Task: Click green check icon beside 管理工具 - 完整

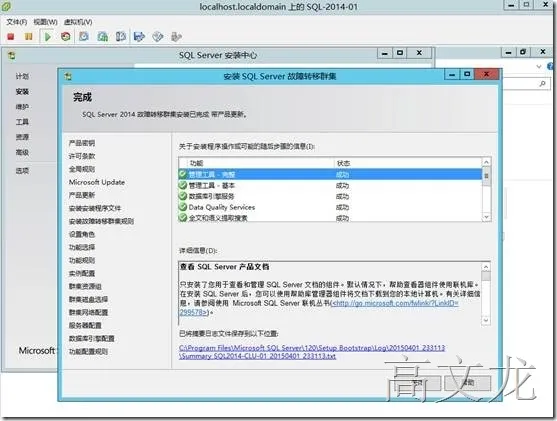Action: 183,174
